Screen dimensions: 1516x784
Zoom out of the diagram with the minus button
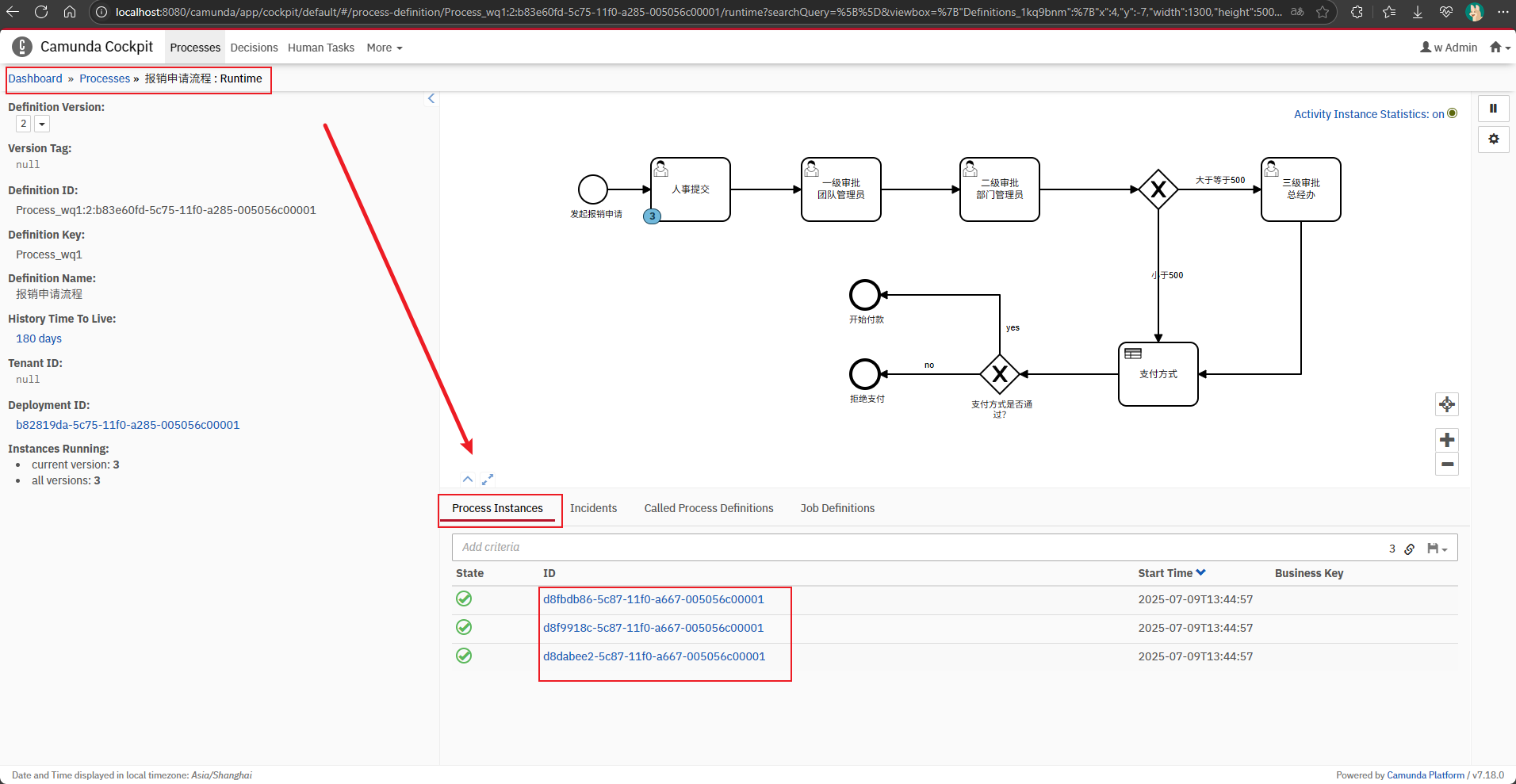[x=1446, y=464]
